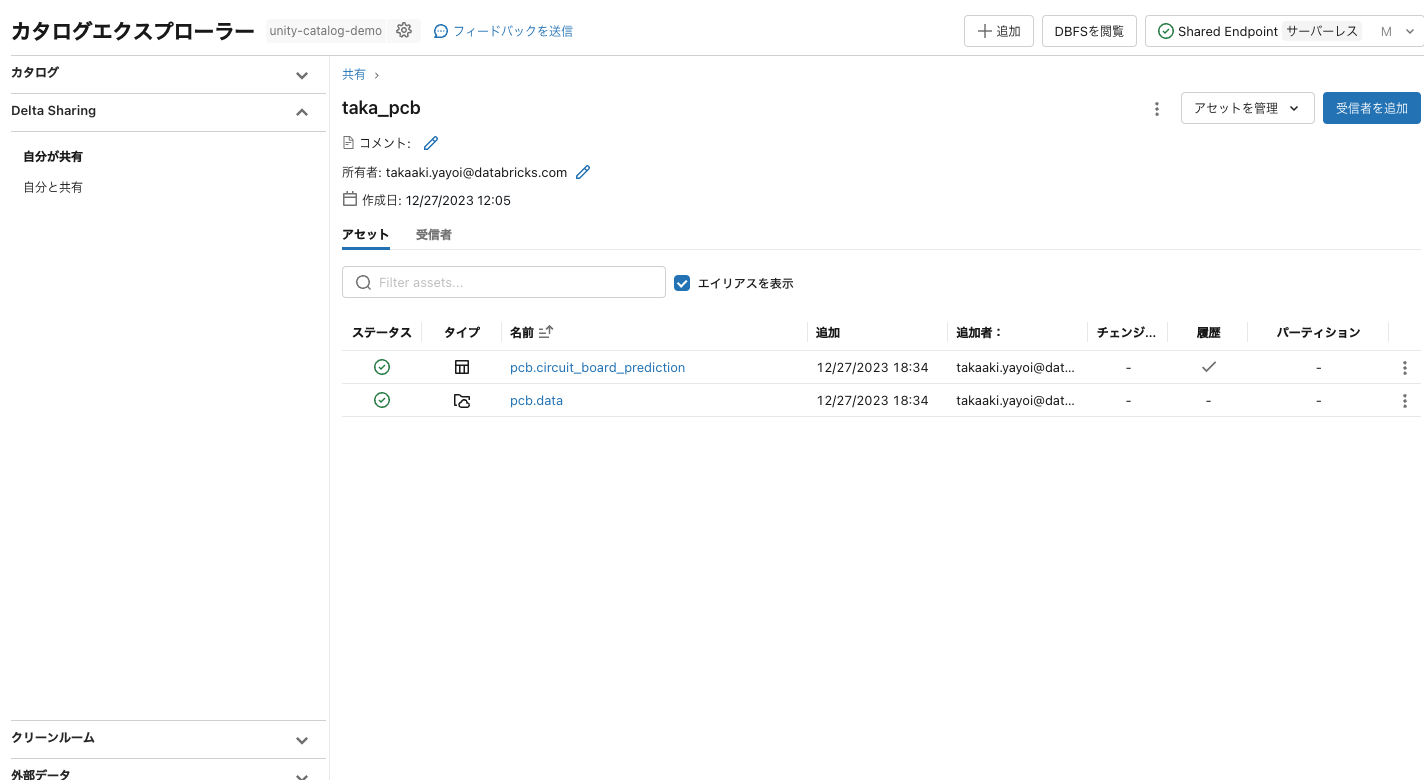
Task: Click the edit pencil beside the comment field
Action: 430,142
